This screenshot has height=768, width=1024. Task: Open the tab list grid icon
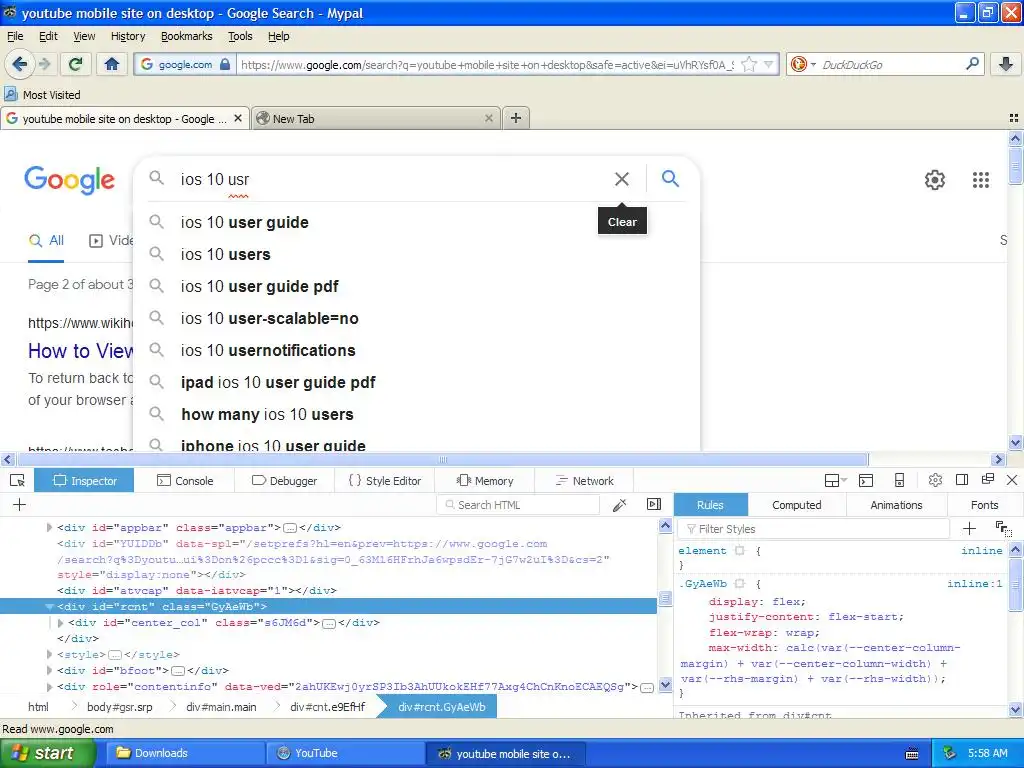pyautogui.click(x=1014, y=118)
